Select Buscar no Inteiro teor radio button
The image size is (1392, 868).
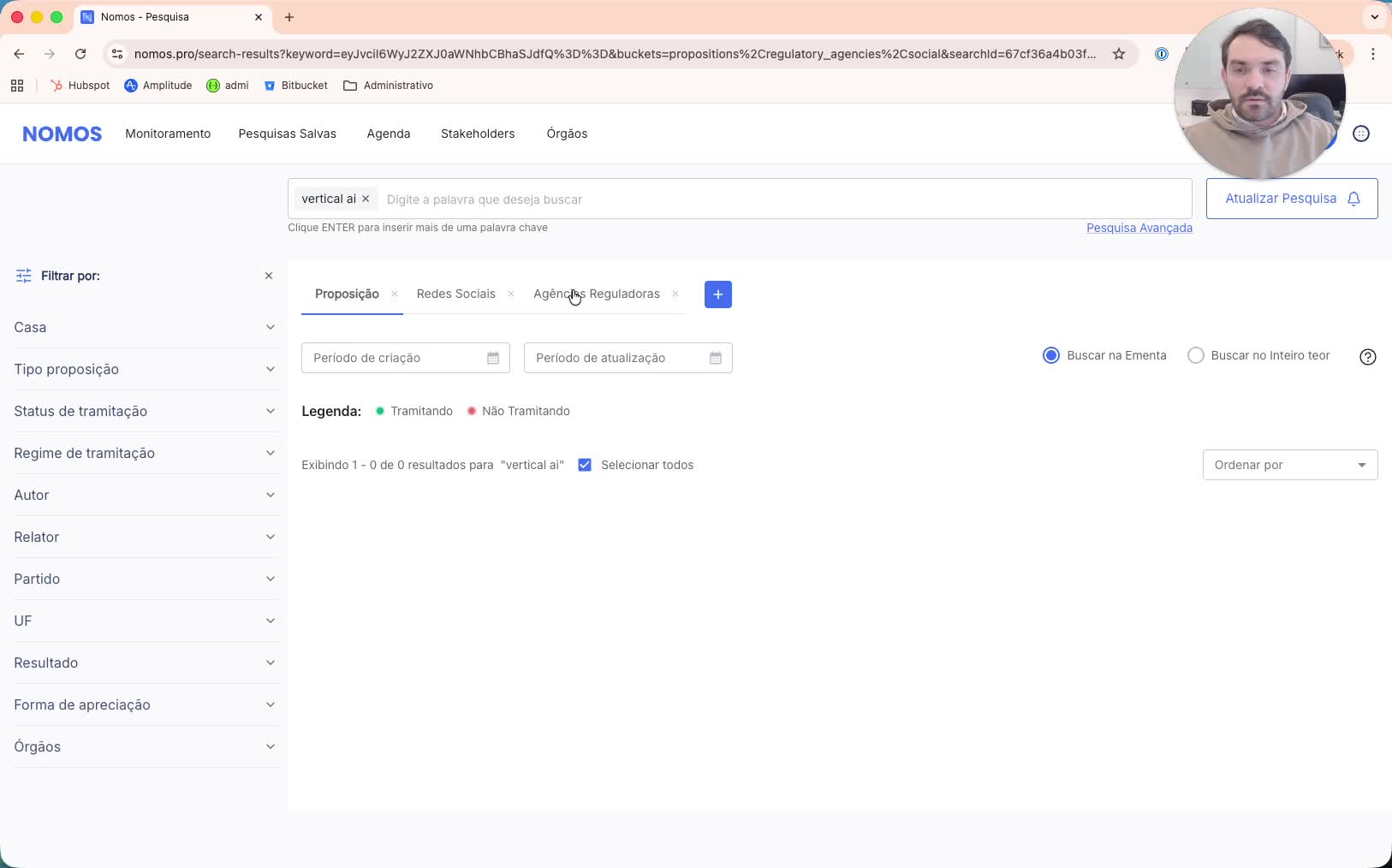click(x=1196, y=355)
